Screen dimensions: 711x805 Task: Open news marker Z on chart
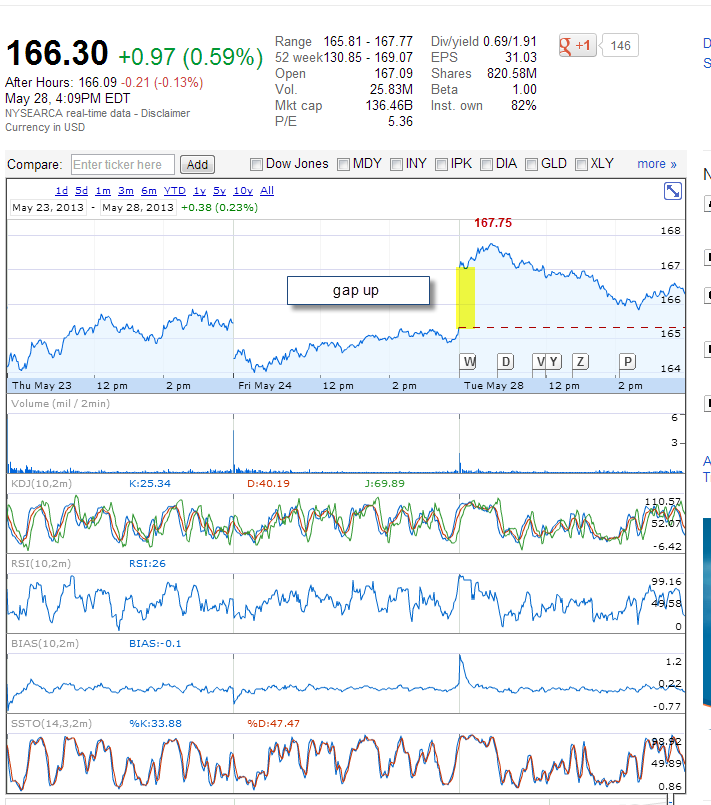pos(580,361)
